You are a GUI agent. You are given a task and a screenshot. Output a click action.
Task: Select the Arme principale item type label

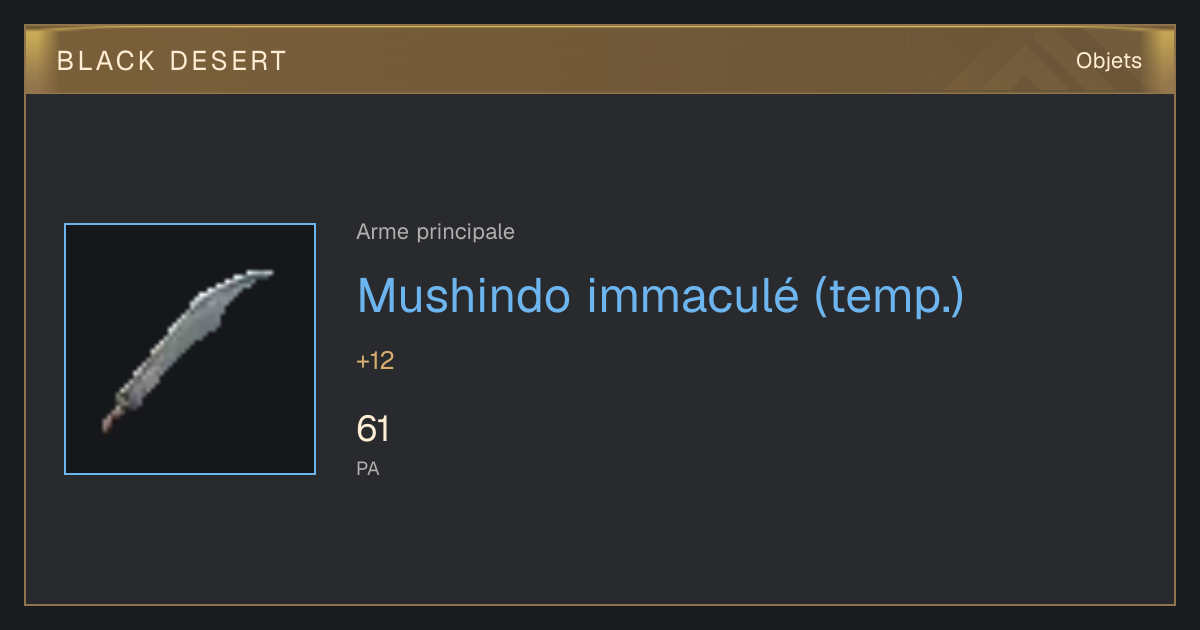pyautogui.click(x=436, y=232)
